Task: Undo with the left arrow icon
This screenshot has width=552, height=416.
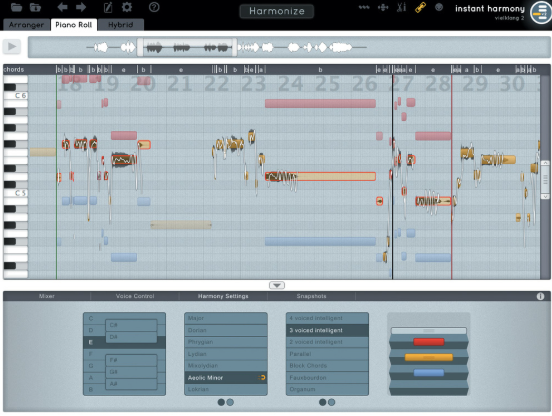Action: pos(62,7)
